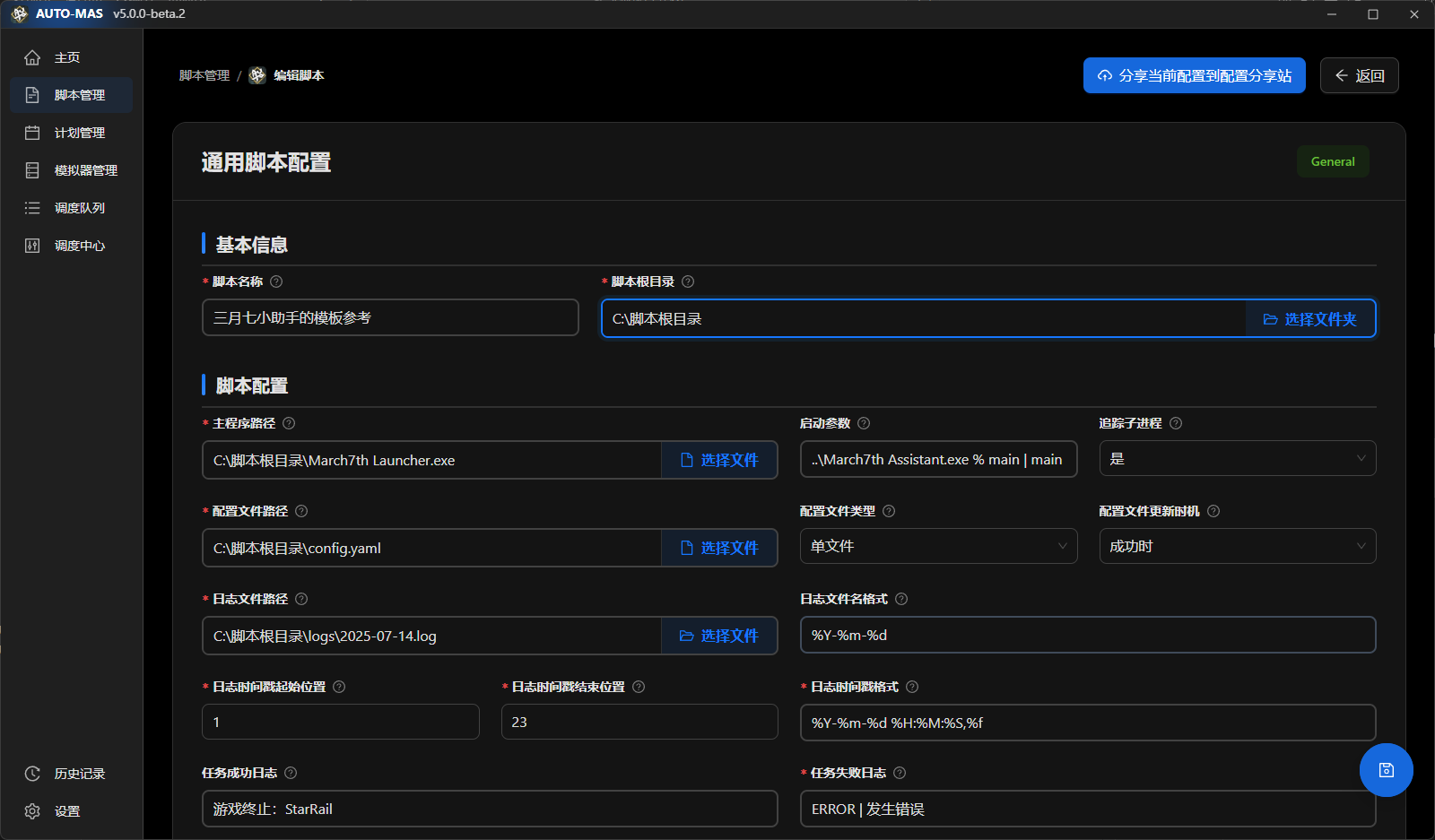
Task: Click help icon next to 脚本名称
Action: (276, 281)
